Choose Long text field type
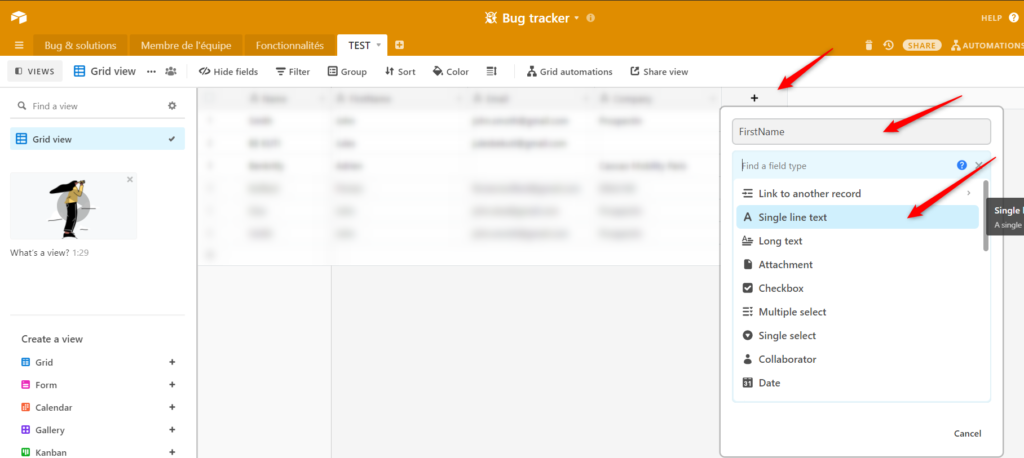 [x=857, y=241]
